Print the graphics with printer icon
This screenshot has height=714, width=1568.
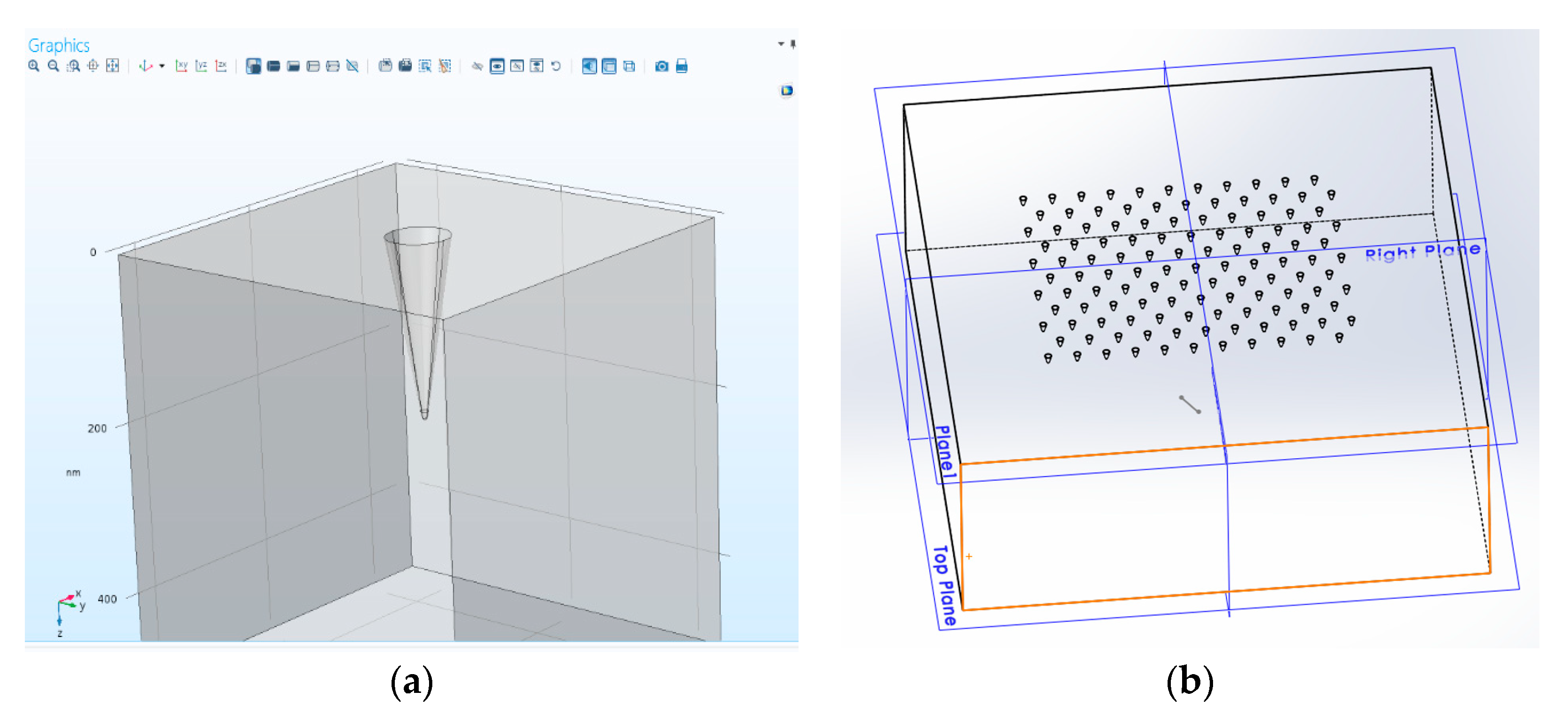(x=682, y=66)
